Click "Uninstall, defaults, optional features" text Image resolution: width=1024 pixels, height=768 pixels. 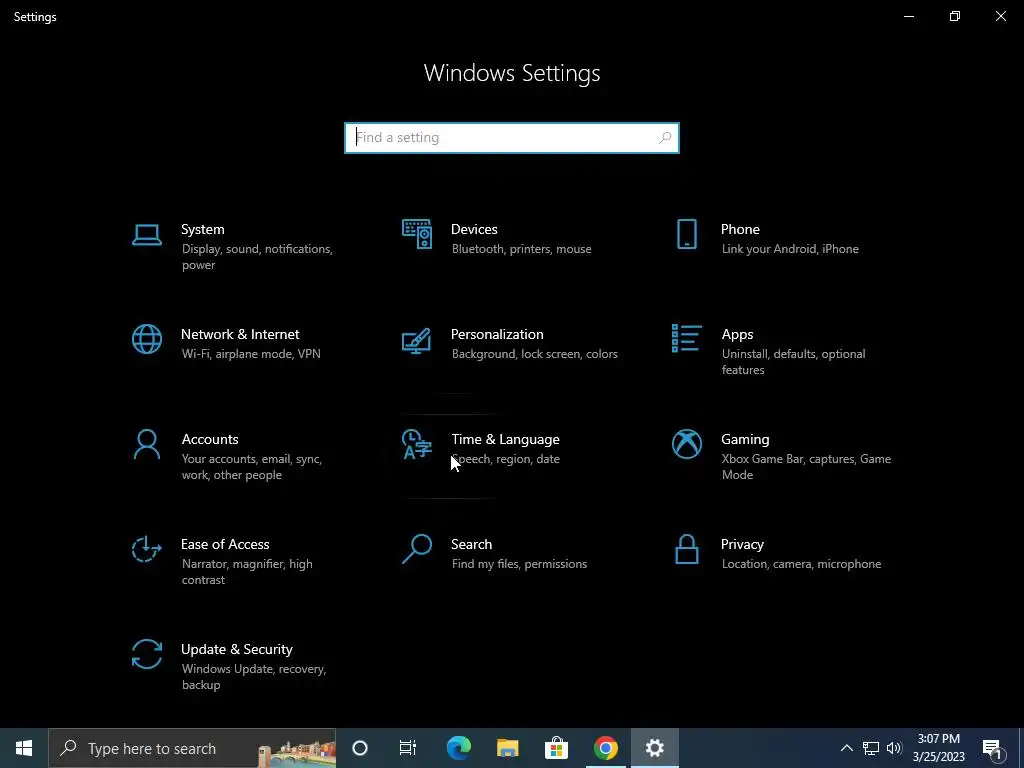click(x=793, y=362)
